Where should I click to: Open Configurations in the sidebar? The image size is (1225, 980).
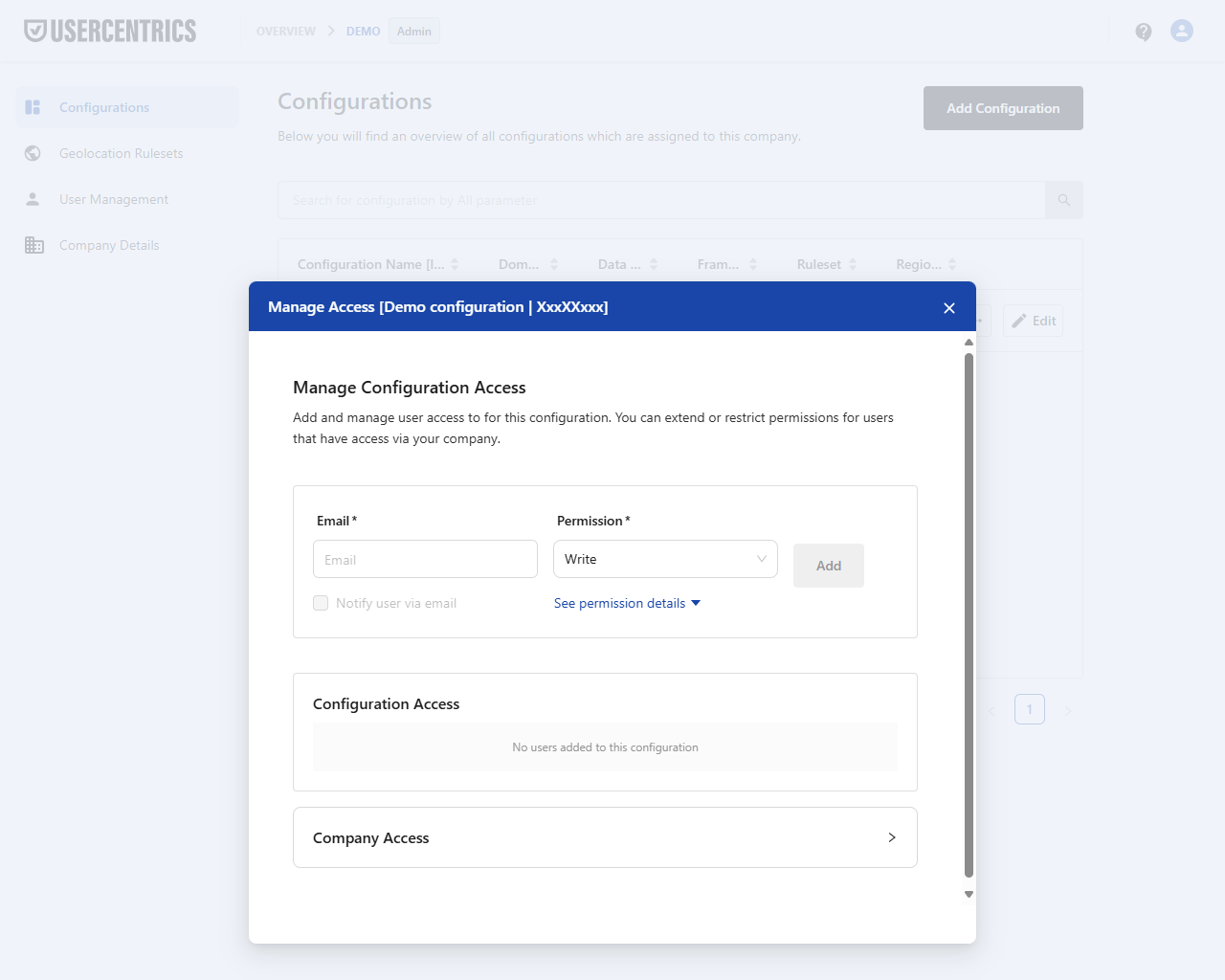tap(127, 107)
